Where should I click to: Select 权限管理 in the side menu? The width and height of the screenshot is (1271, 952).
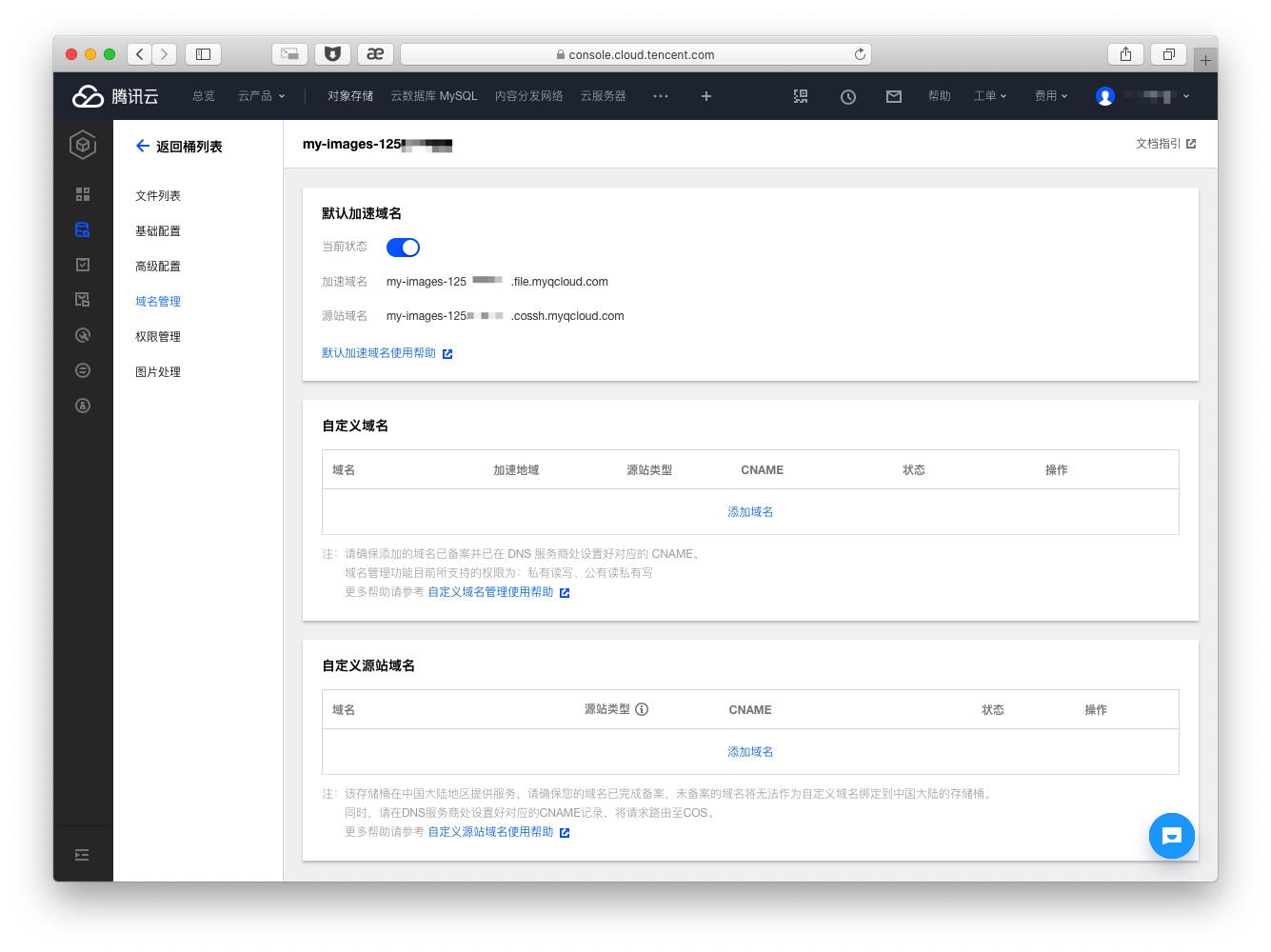coord(158,337)
